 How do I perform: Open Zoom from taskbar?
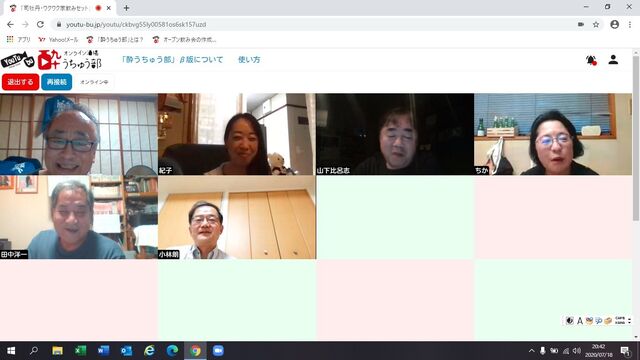coord(218,351)
